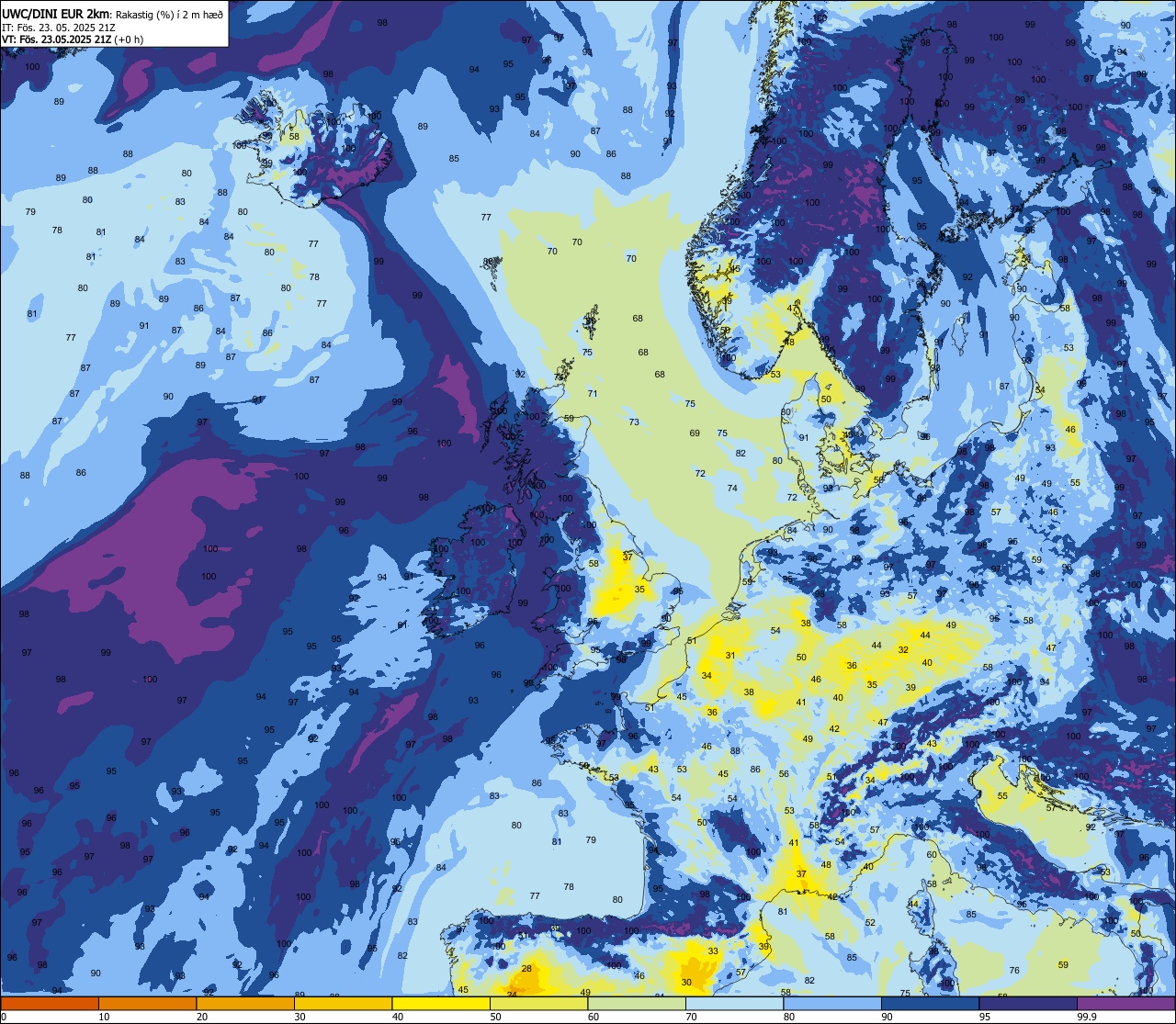Click the '69' value over the North Sea
1176x1024 pixels.
point(695,433)
